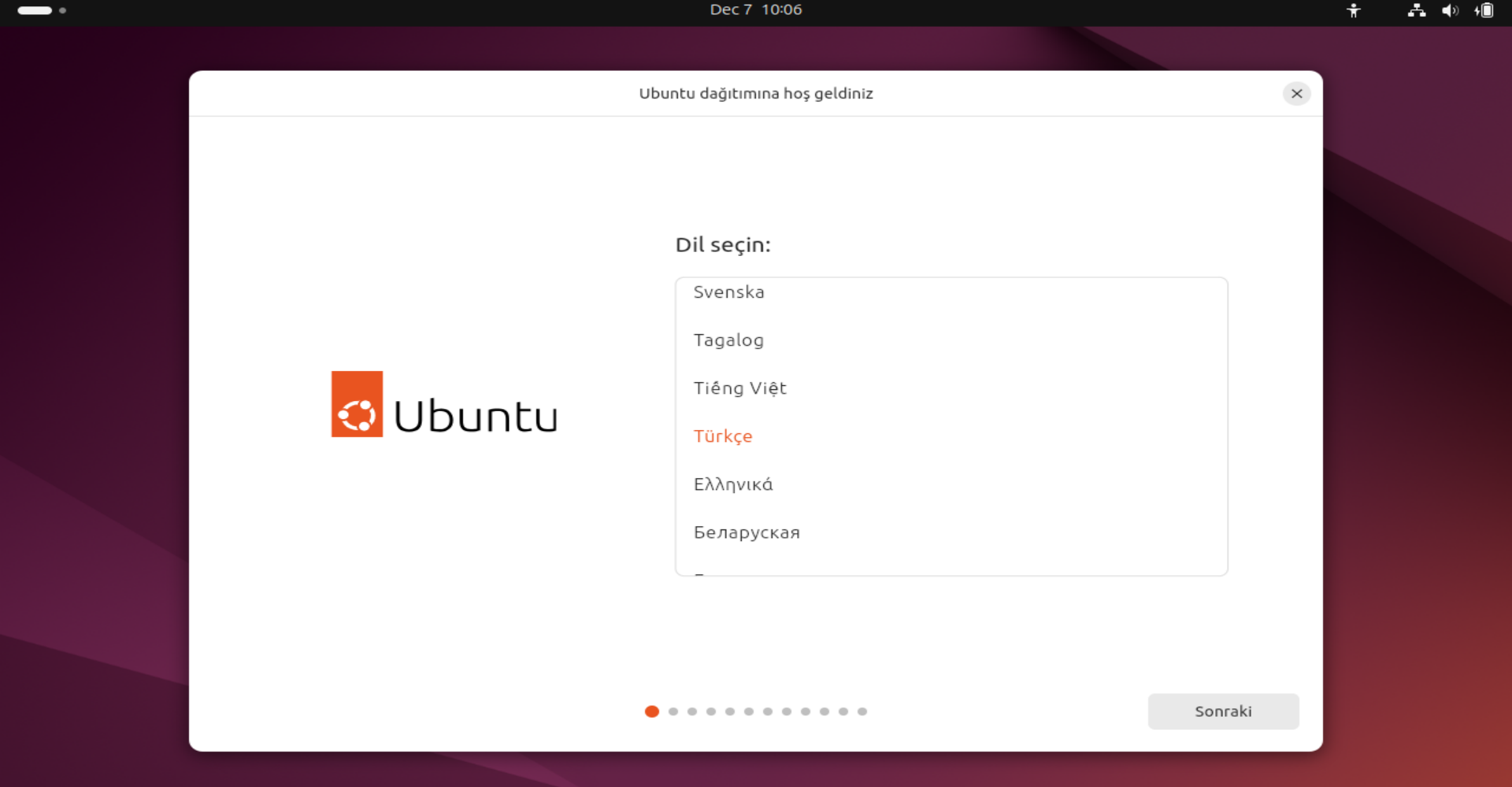Open the Dec 7 10:06 clock menu

click(755, 10)
